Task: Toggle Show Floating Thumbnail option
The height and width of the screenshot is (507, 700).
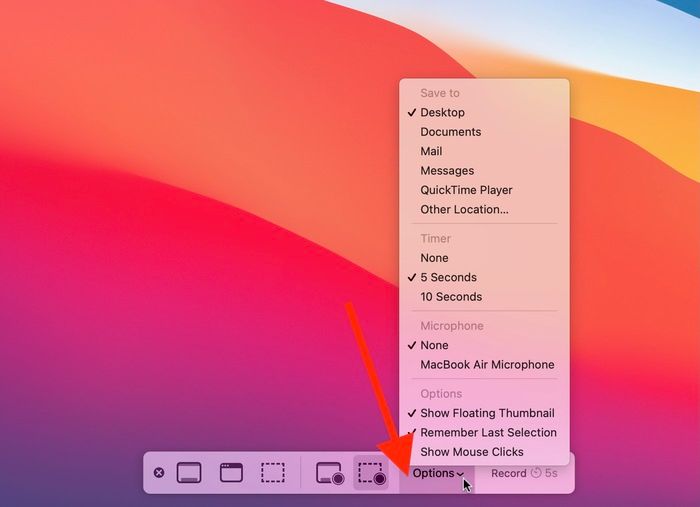Action: pos(487,413)
